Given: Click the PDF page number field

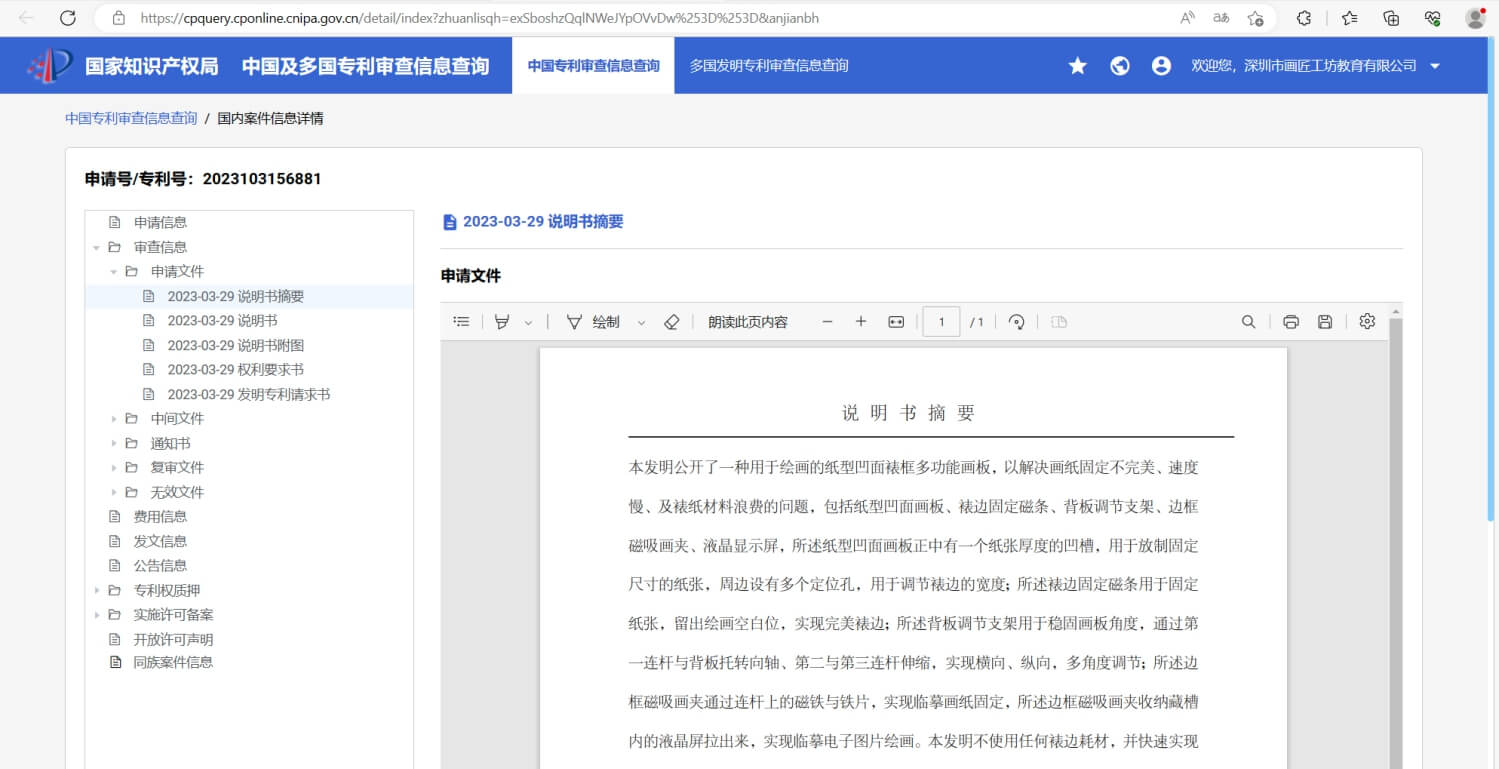Looking at the screenshot, I should pyautogui.click(x=941, y=322).
